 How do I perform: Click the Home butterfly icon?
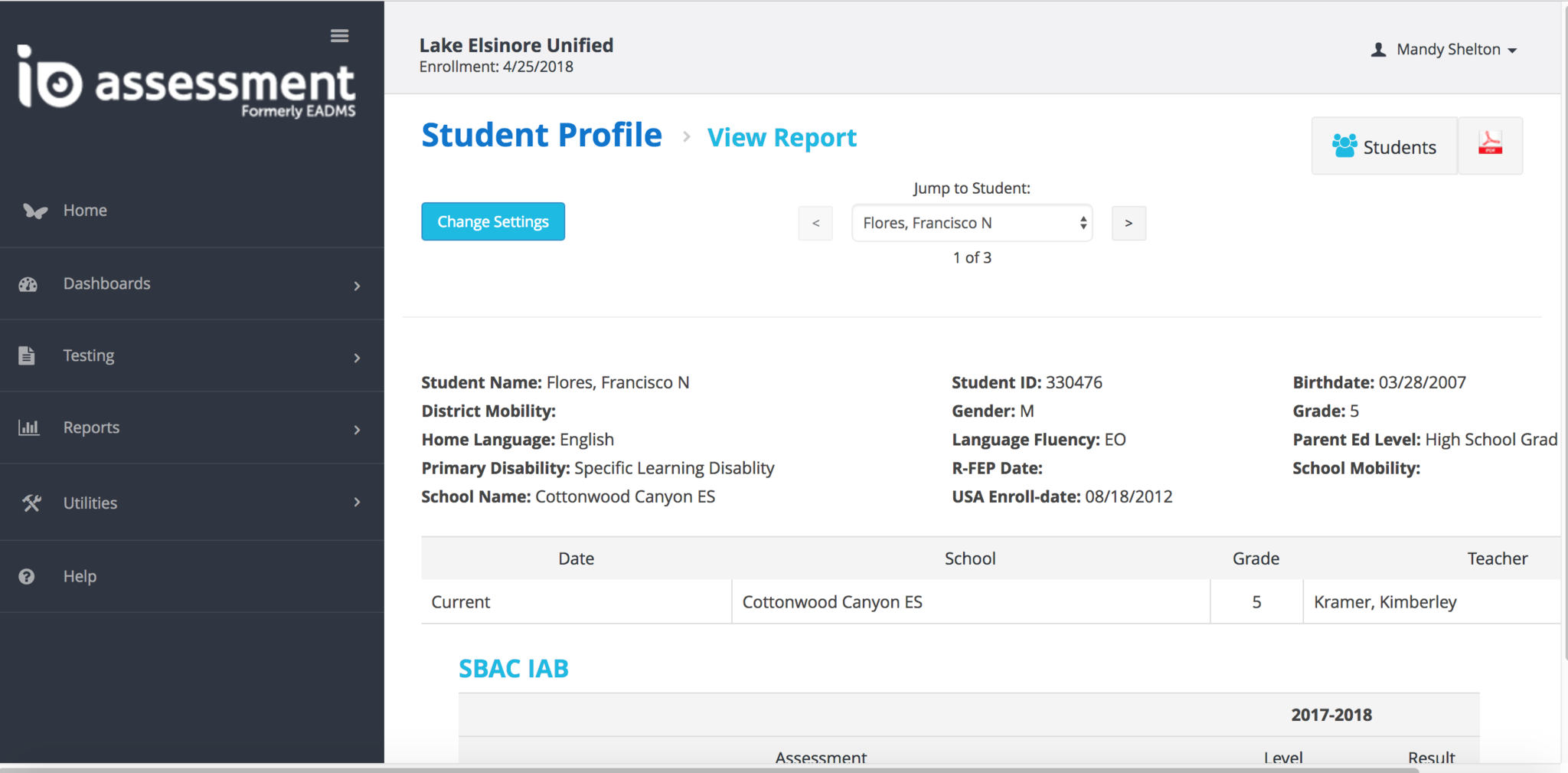[x=34, y=211]
